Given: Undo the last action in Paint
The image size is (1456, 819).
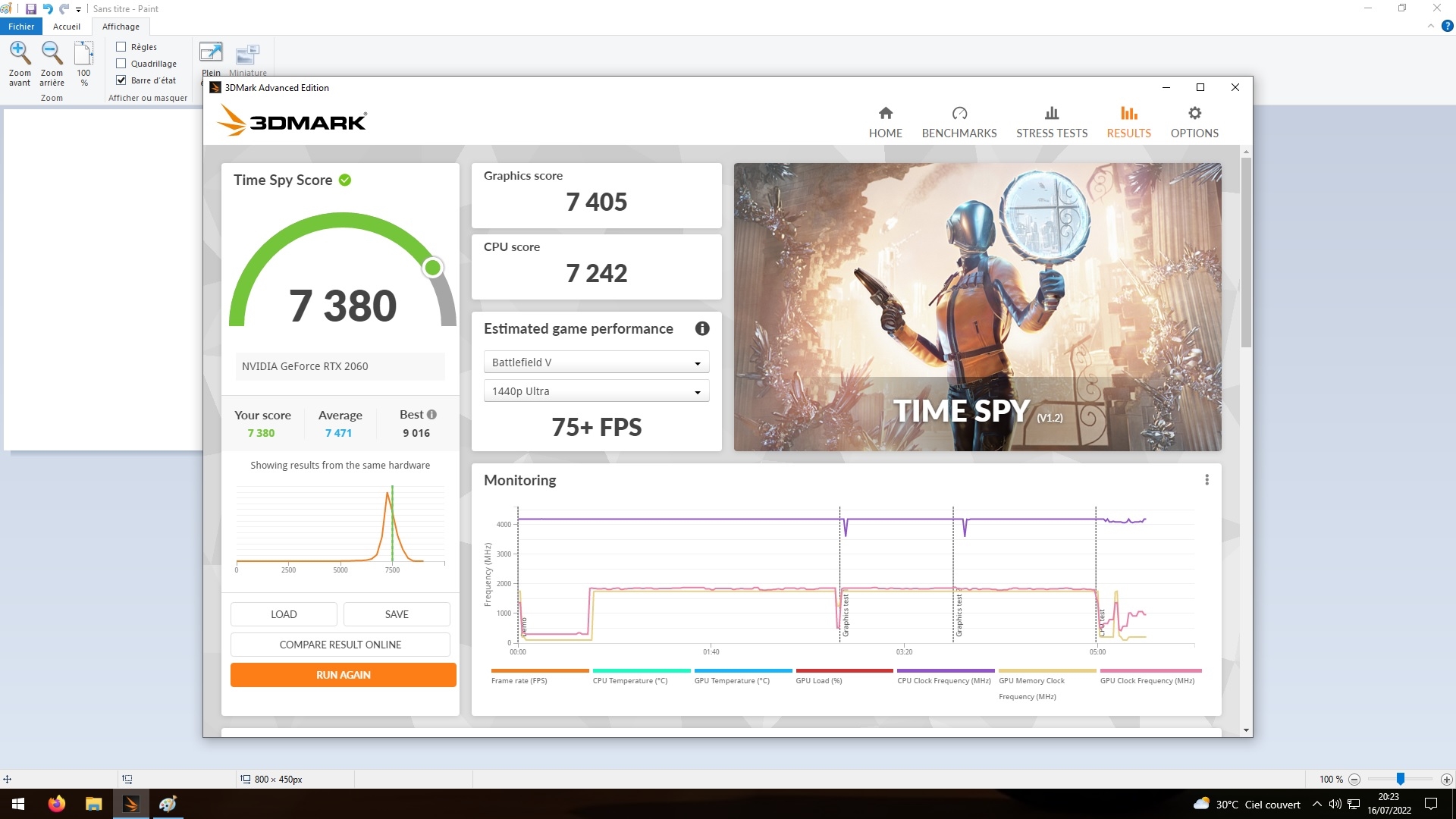Looking at the screenshot, I should [x=48, y=9].
